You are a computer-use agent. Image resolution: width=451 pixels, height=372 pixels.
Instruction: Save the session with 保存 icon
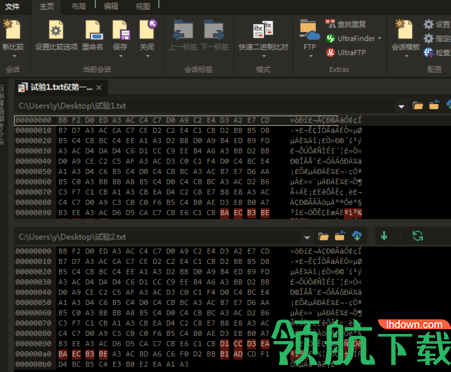click(121, 31)
